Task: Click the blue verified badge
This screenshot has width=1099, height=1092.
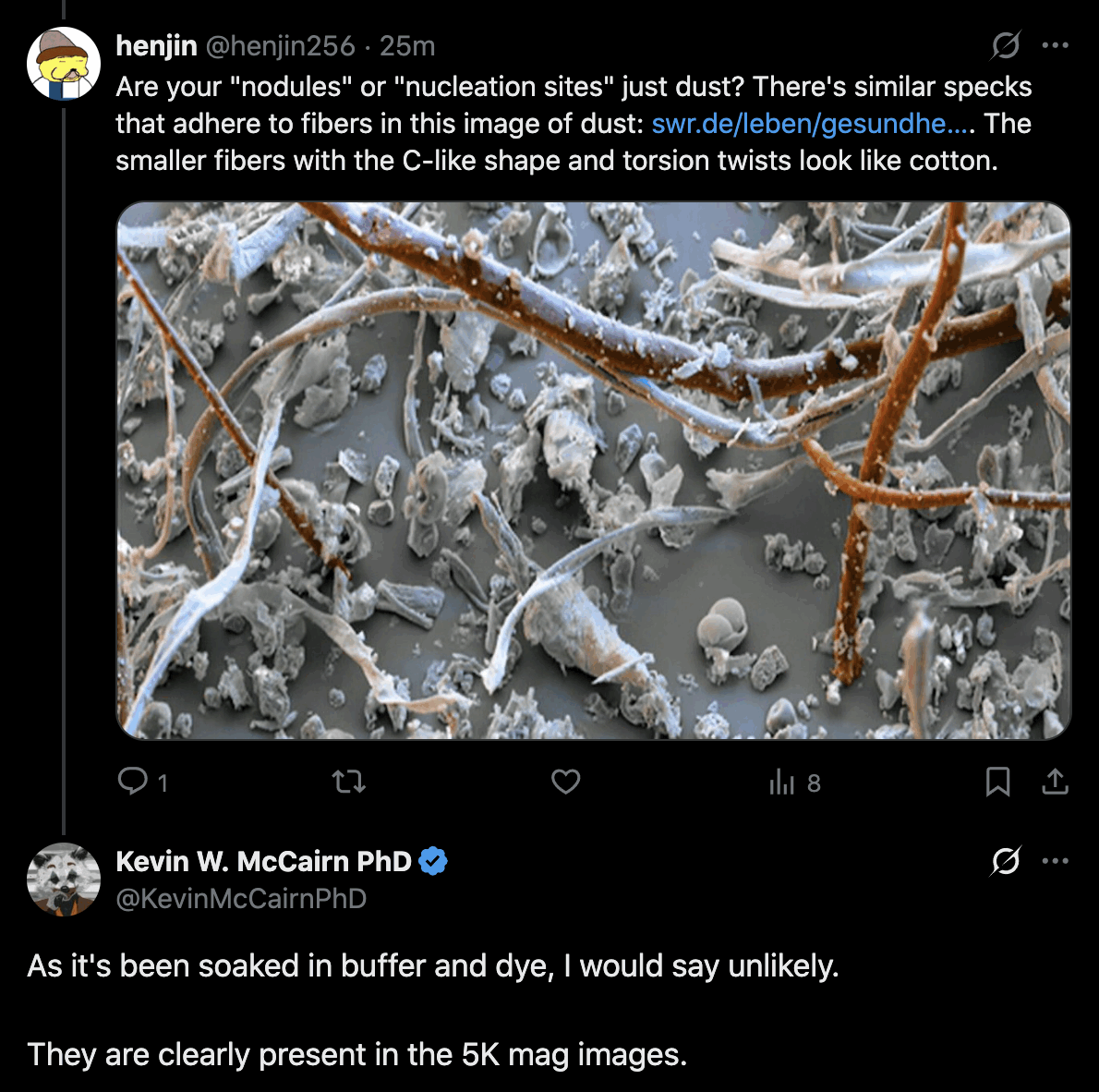Action: pos(433,861)
